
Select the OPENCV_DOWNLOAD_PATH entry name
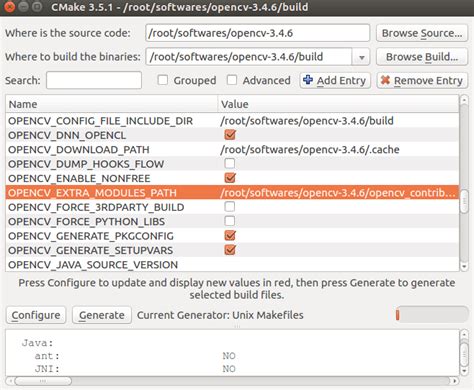click(79, 149)
